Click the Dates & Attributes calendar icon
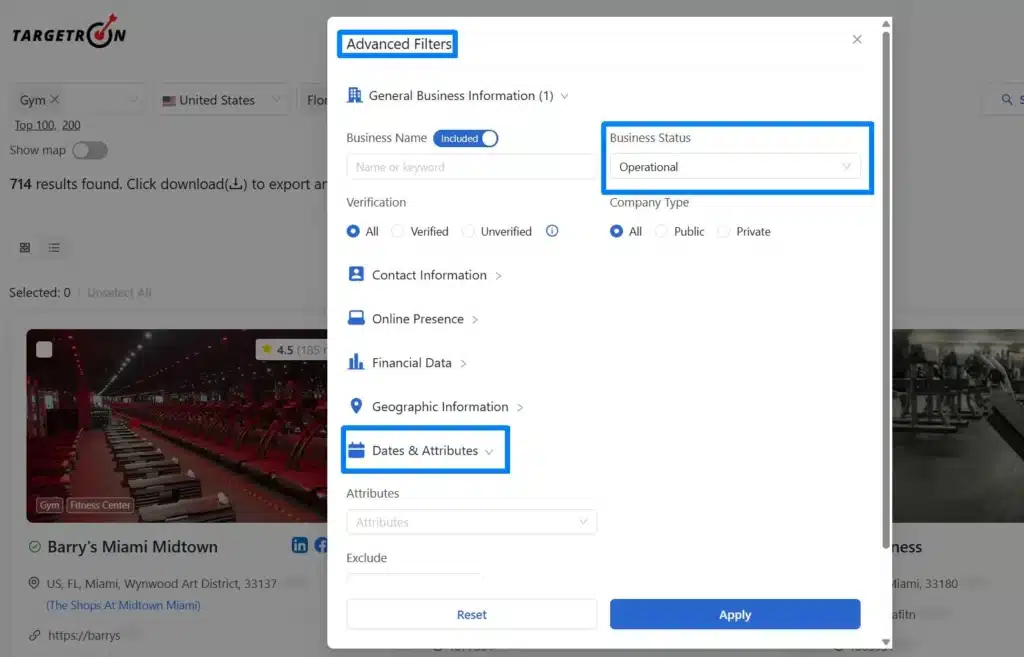This screenshot has width=1024, height=657. tap(355, 450)
